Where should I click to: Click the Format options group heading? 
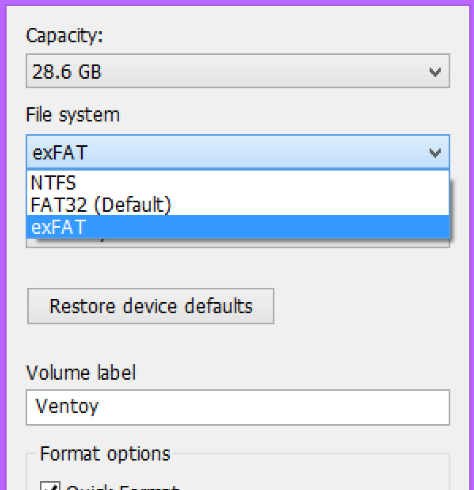click(105, 454)
